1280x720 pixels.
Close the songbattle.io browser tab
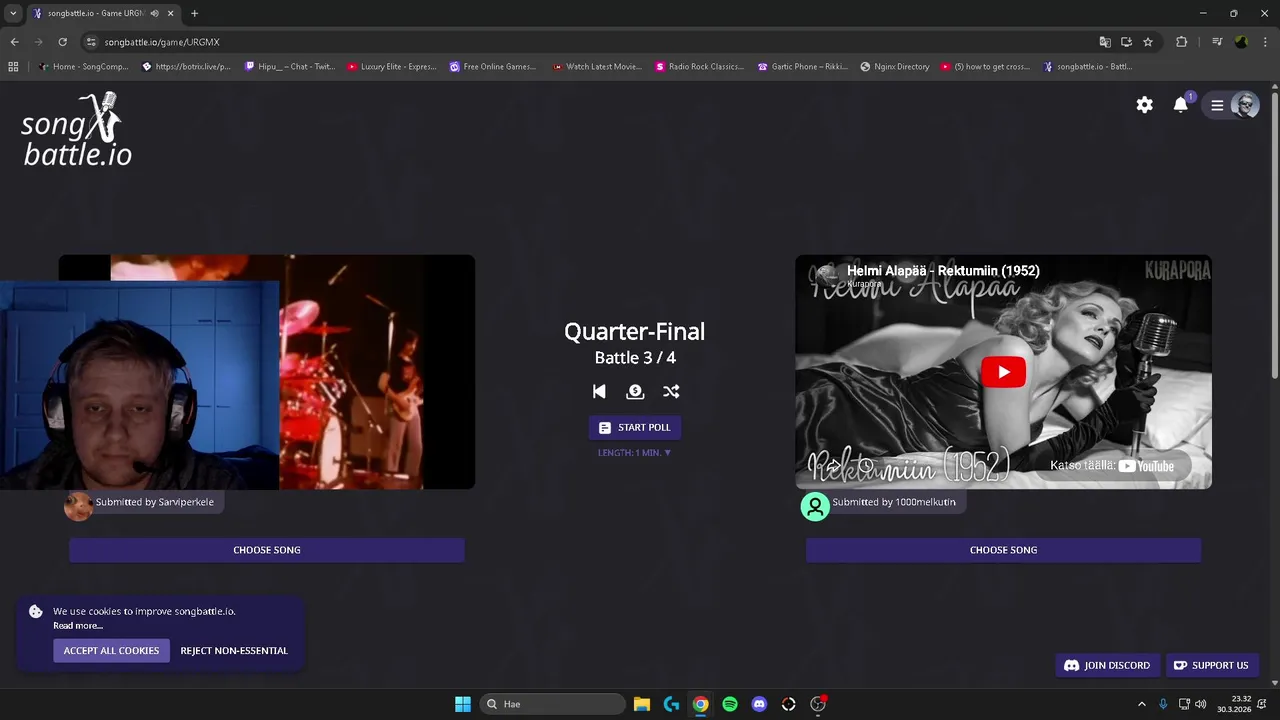171,13
